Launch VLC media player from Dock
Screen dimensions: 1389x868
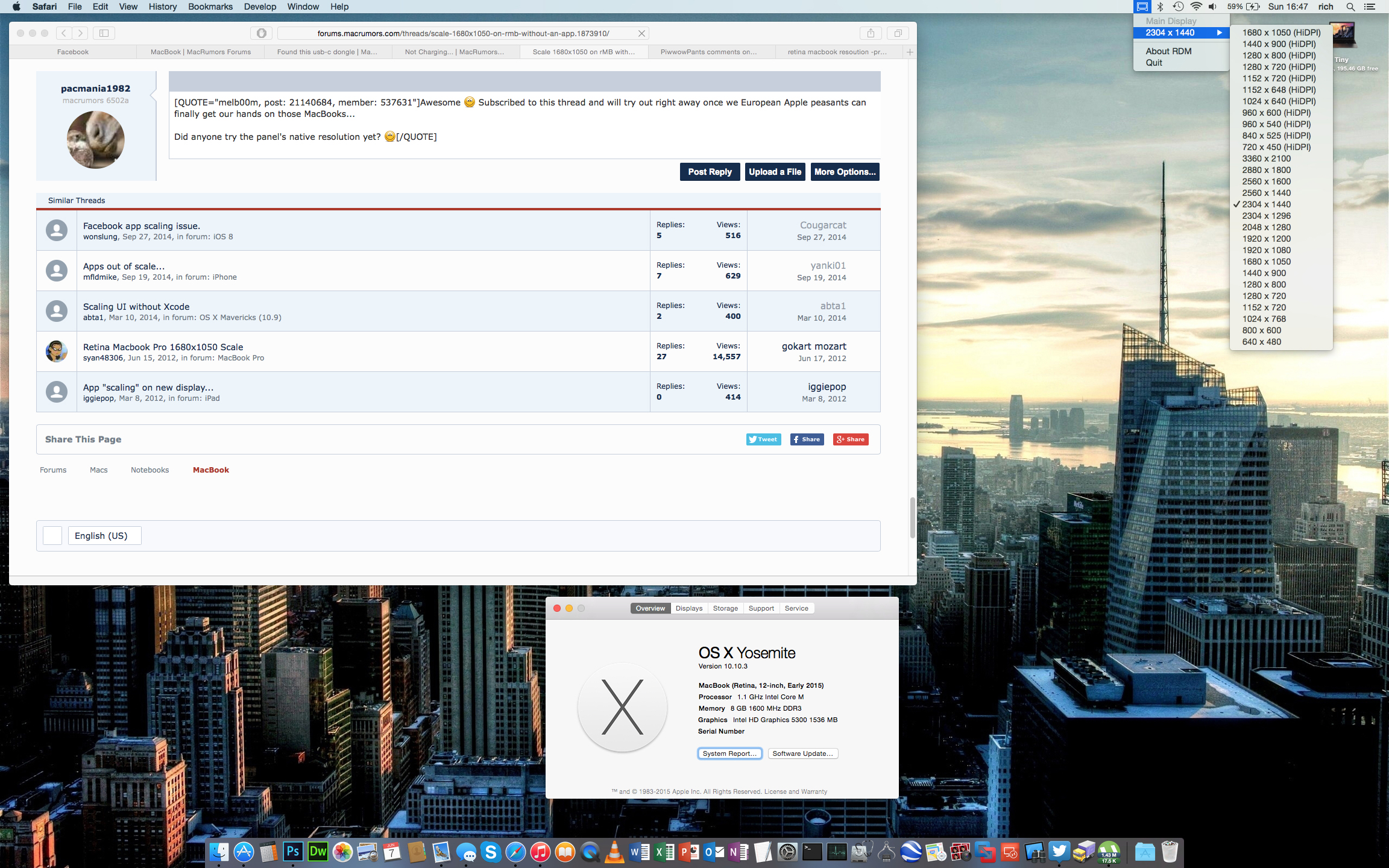pyautogui.click(x=614, y=852)
